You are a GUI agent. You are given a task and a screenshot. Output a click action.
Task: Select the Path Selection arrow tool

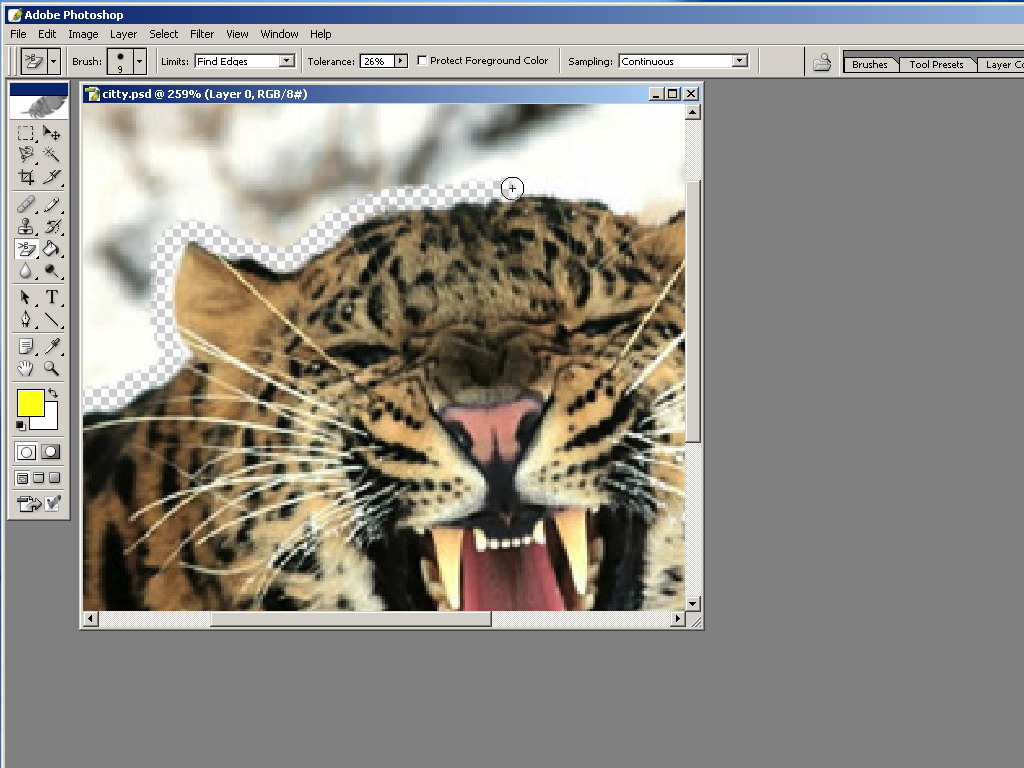pyautogui.click(x=25, y=297)
